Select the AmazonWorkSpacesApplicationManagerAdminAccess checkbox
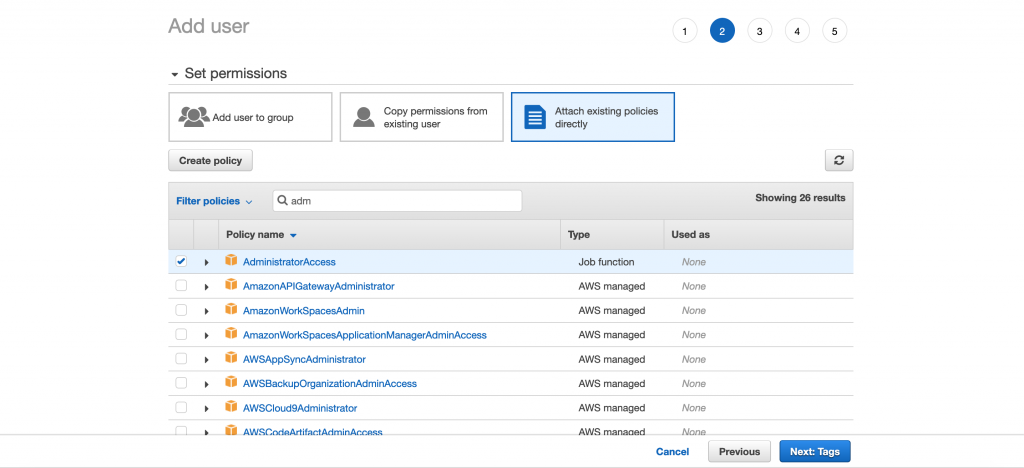 coord(181,334)
